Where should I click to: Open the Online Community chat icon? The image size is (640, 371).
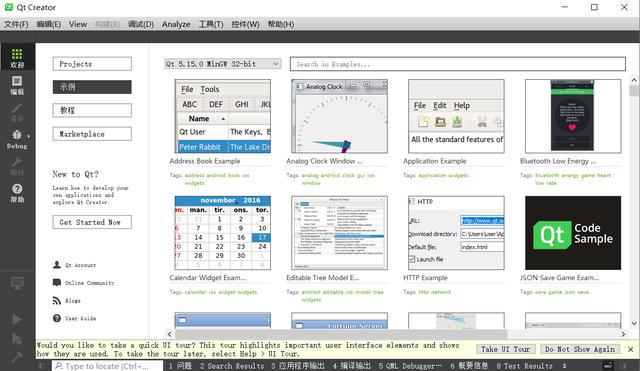57,282
